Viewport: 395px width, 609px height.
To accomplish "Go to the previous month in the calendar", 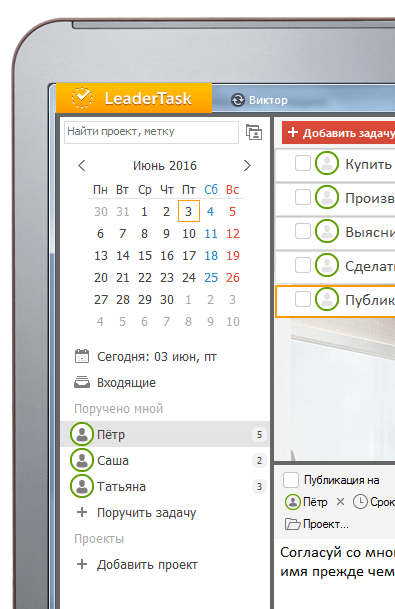I will 82,165.
